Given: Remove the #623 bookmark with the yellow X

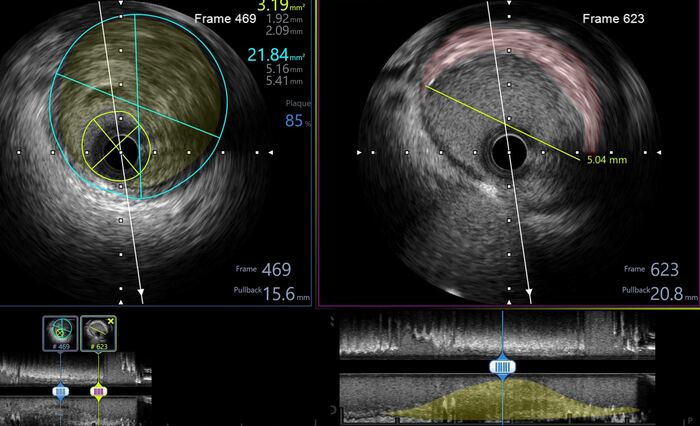Looking at the screenshot, I should (x=112, y=321).
